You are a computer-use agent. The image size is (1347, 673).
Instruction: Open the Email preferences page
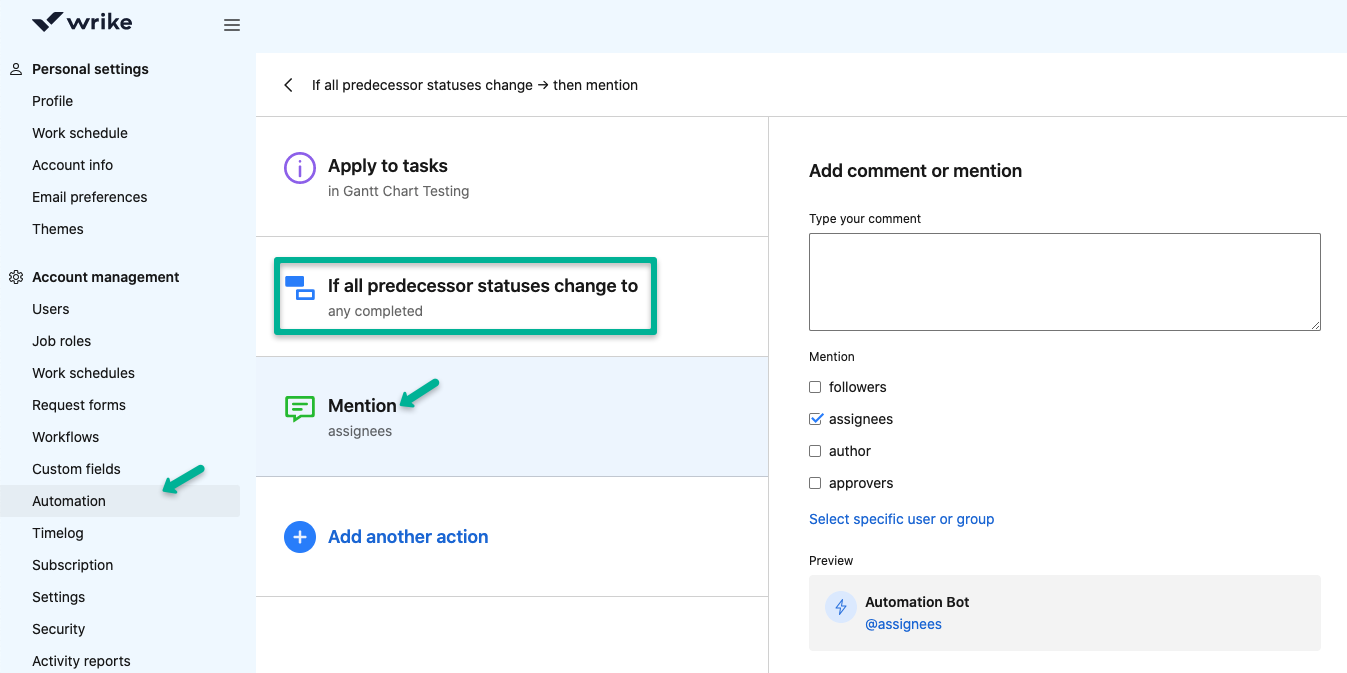click(x=89, y=197)
